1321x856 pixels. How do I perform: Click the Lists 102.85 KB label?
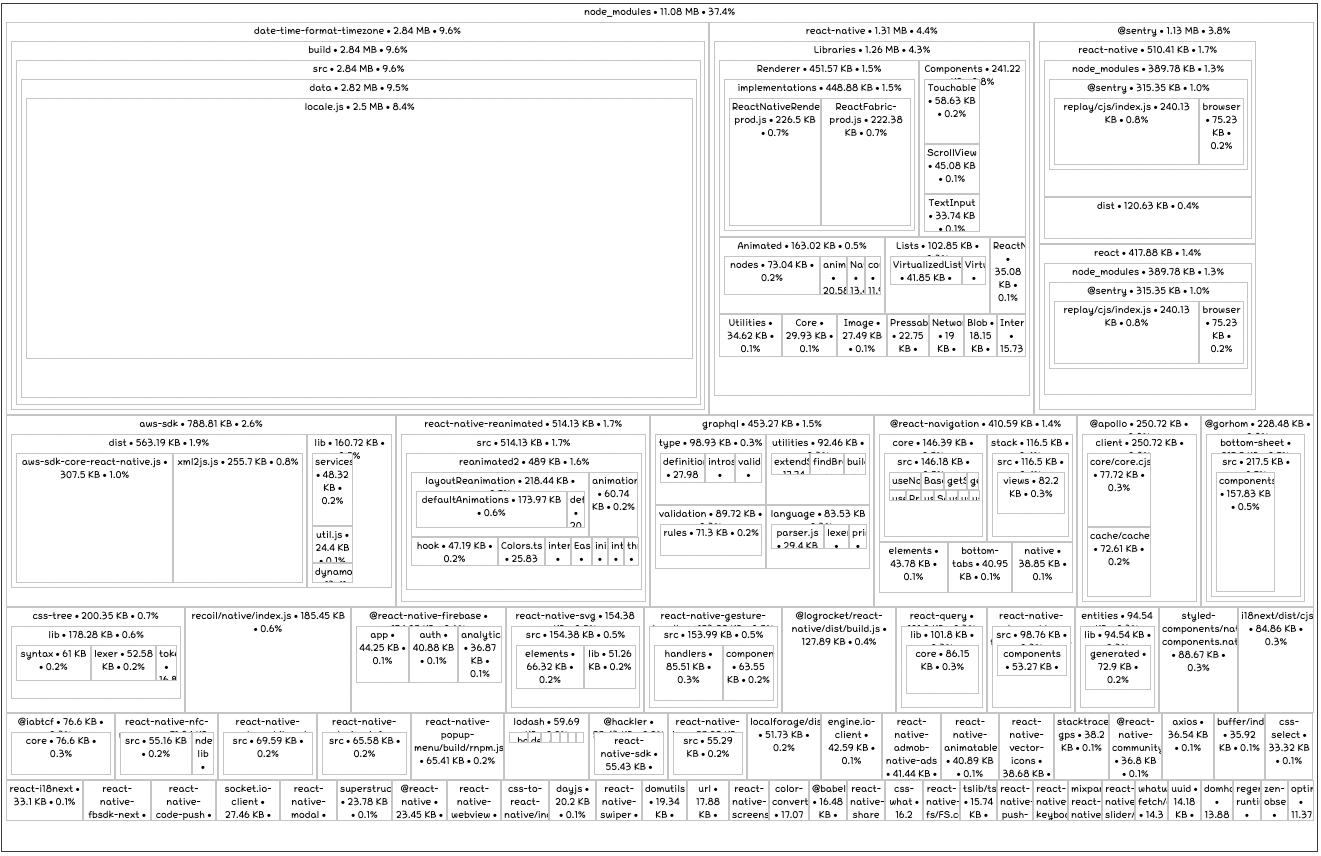(x=936, y=245)
